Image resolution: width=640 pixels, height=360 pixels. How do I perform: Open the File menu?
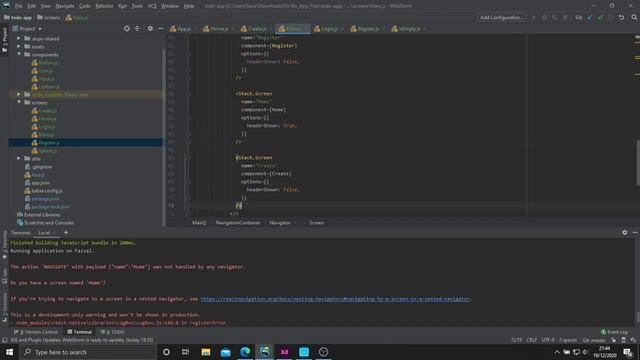coord(18,6)
